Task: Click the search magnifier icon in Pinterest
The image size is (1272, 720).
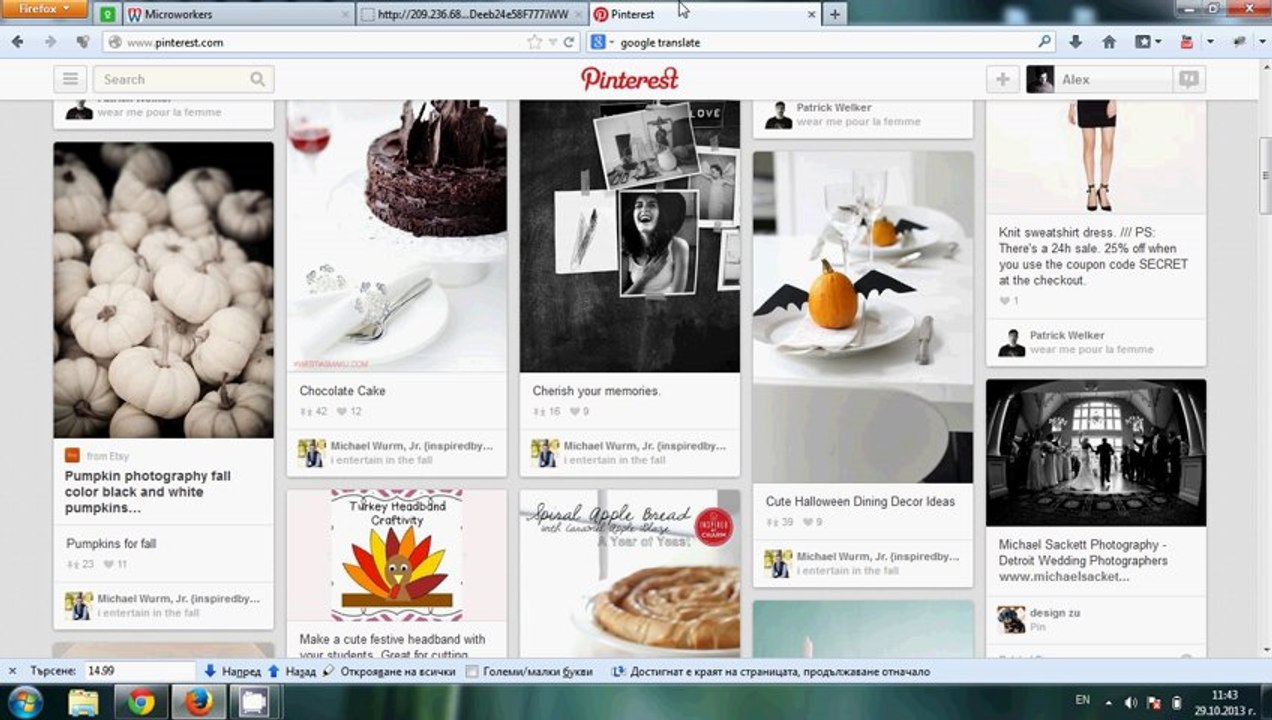Action: coord(258,79)
